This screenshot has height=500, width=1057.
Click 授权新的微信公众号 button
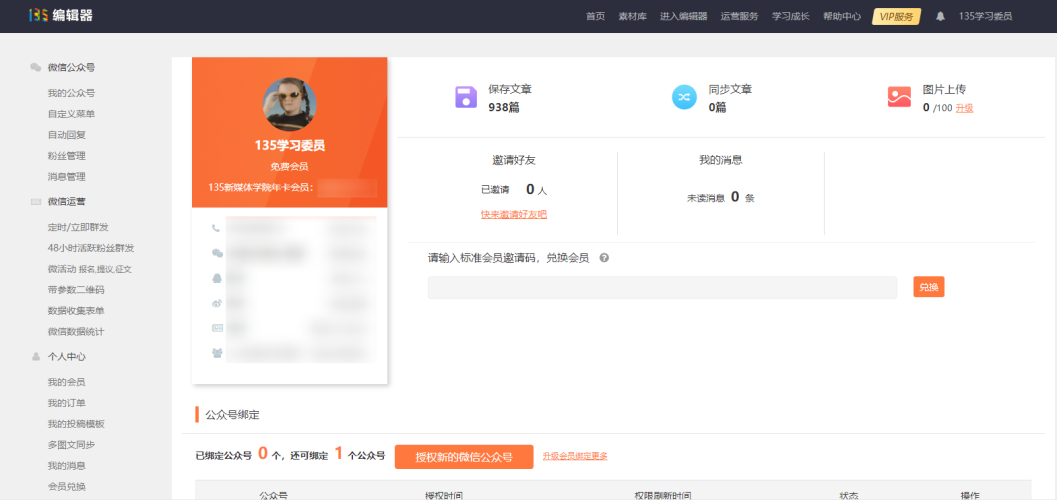[x=464, y=457]
